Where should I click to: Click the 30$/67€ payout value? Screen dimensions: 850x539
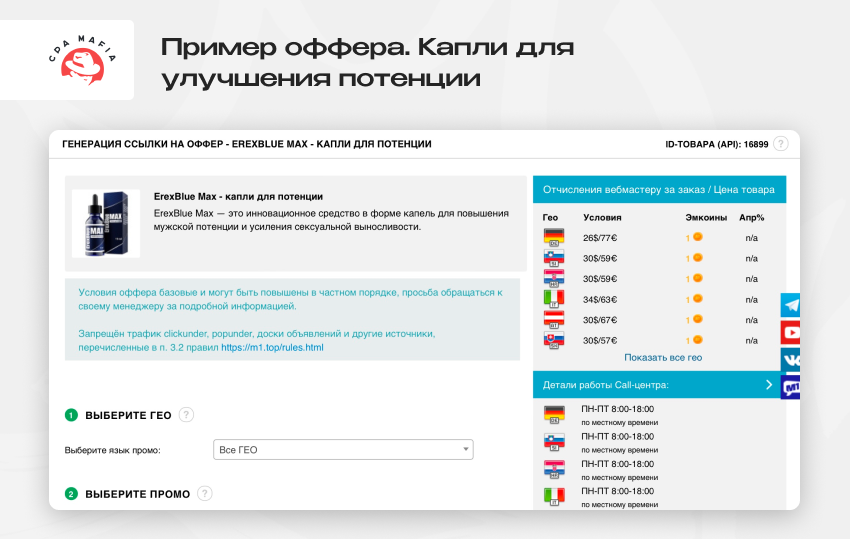[600, 320]
